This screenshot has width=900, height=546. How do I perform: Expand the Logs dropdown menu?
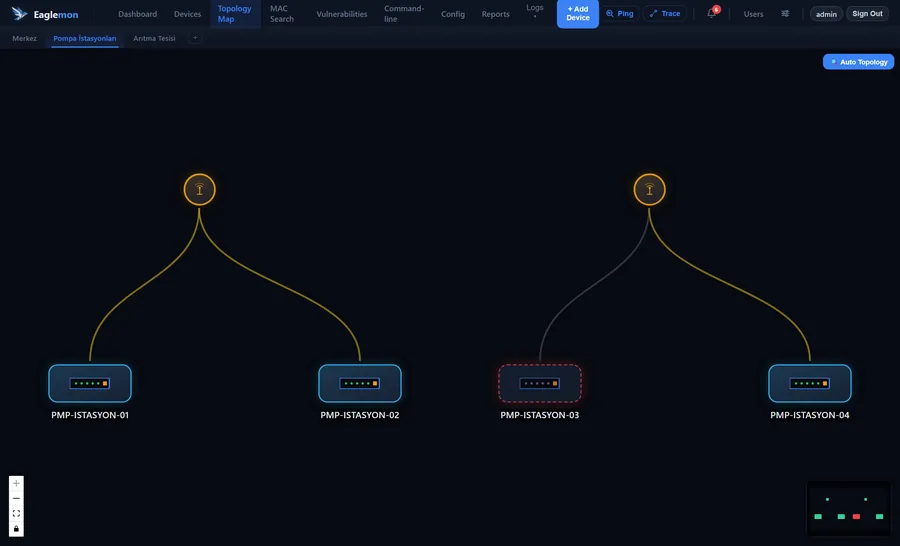[x=534, y=11]
